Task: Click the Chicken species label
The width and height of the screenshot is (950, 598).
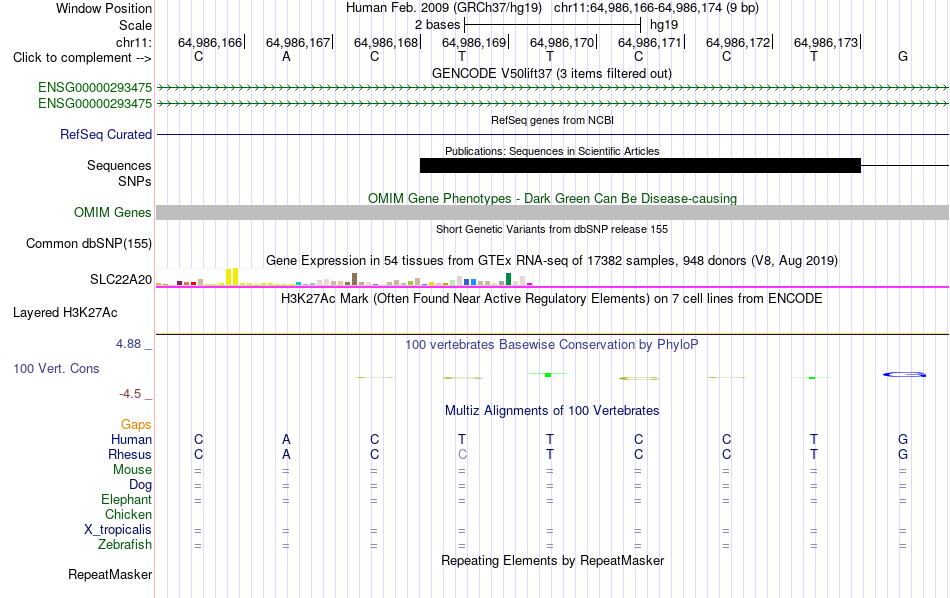Action: (128, 514)
